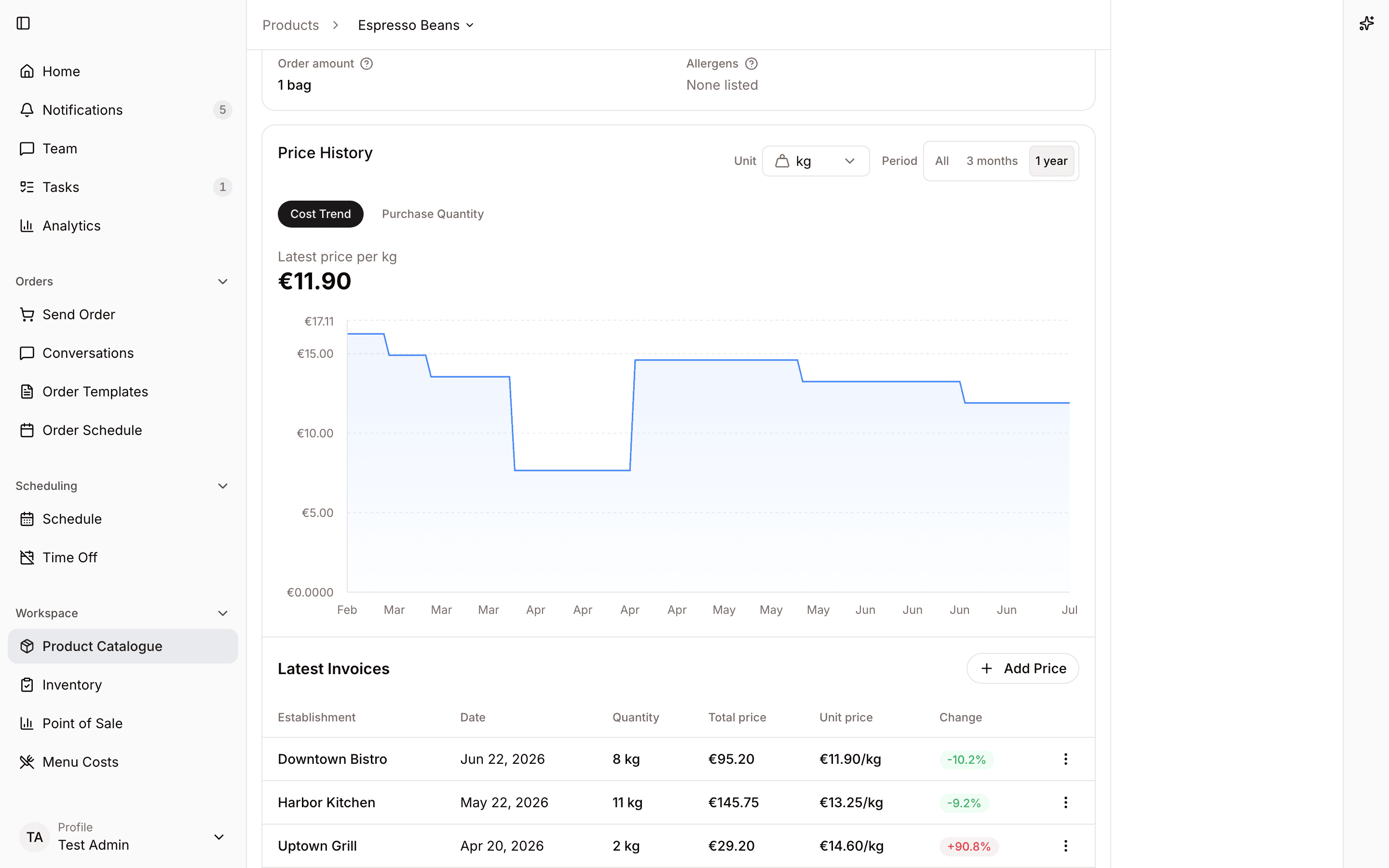1389x868 pixels.
Task: Open the AI sparkle assistant icon
Action: tap(1366, 23)
